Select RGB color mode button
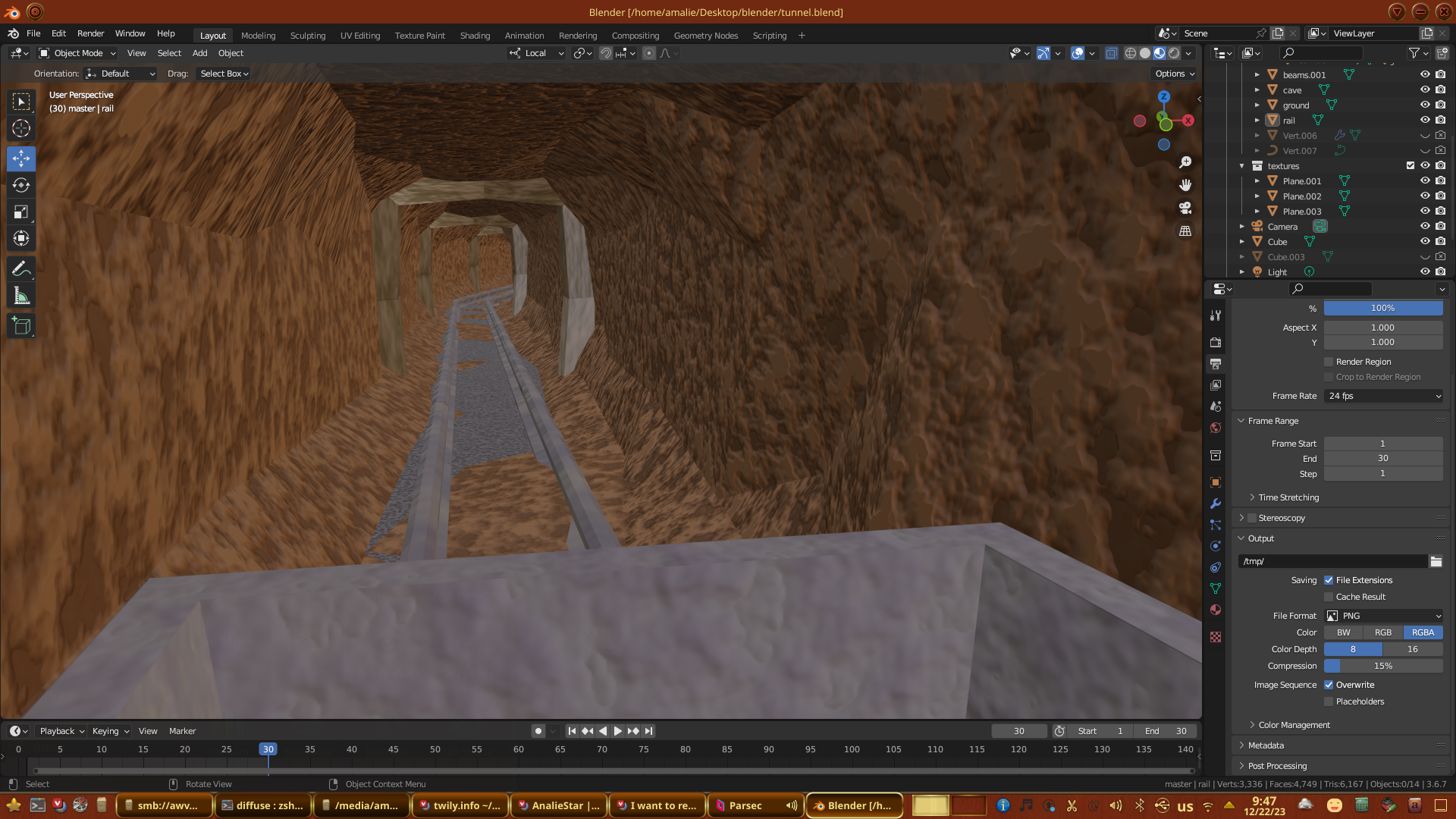This screenshot has height=819, width=1456. (1383, 632)
